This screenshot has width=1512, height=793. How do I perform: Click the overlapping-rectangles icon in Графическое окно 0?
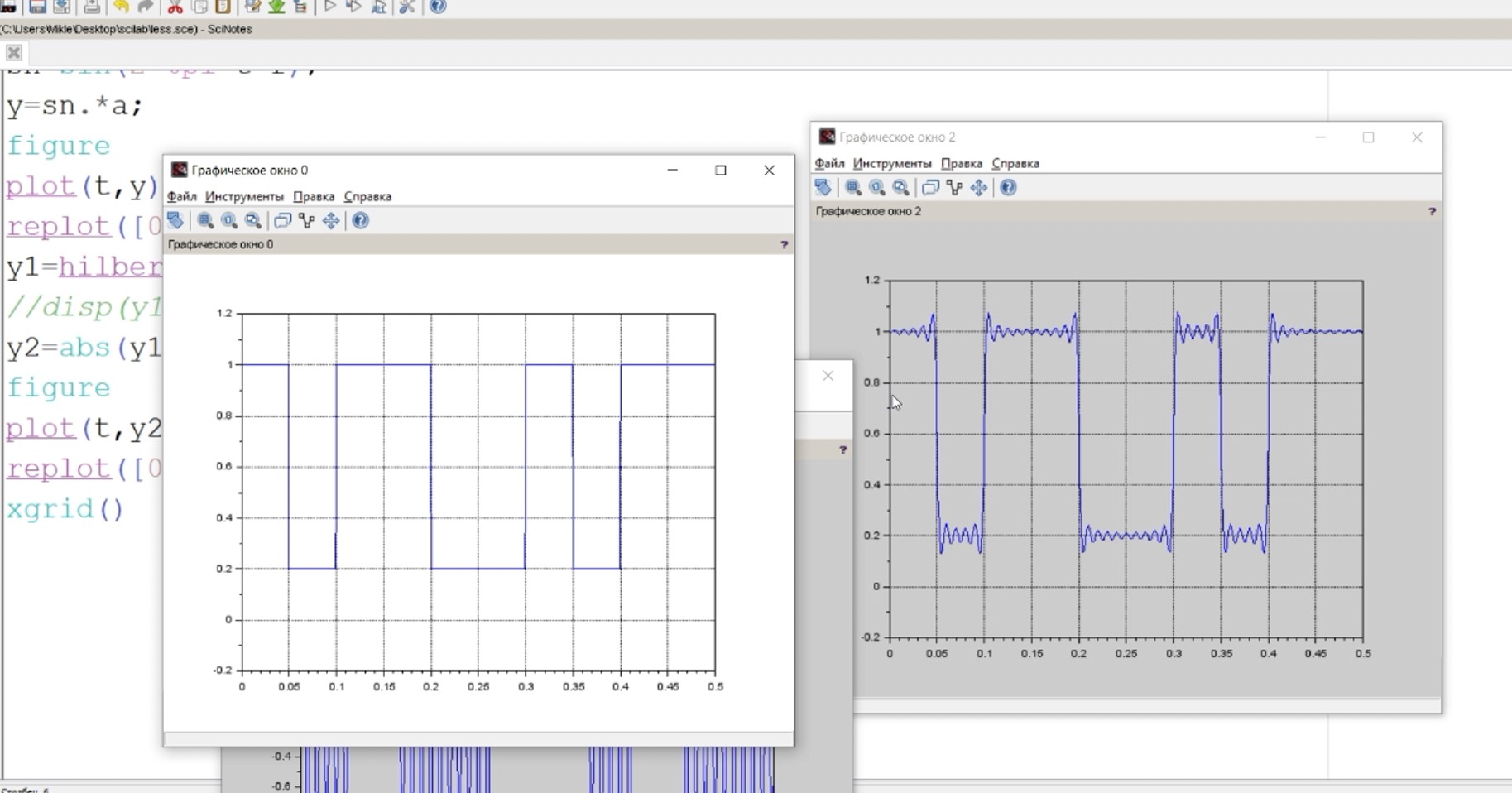282,220
